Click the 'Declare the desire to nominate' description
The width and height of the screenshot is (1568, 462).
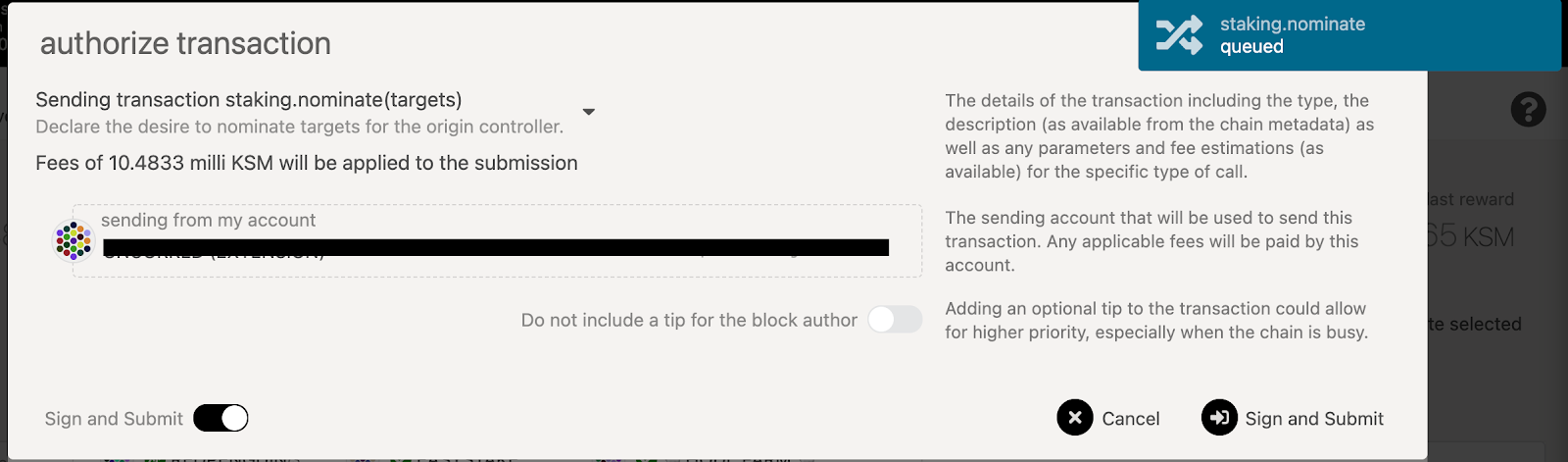[x=299, y=127]
